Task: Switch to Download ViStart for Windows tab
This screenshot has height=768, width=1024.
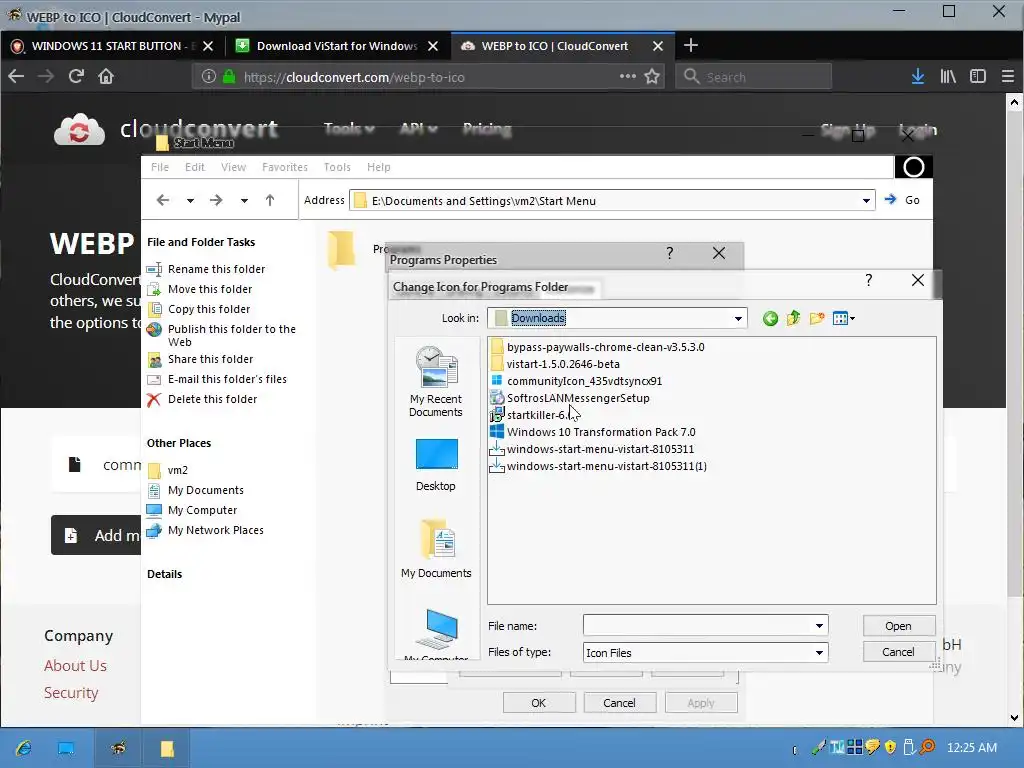Action: click(x=337, y=46)
